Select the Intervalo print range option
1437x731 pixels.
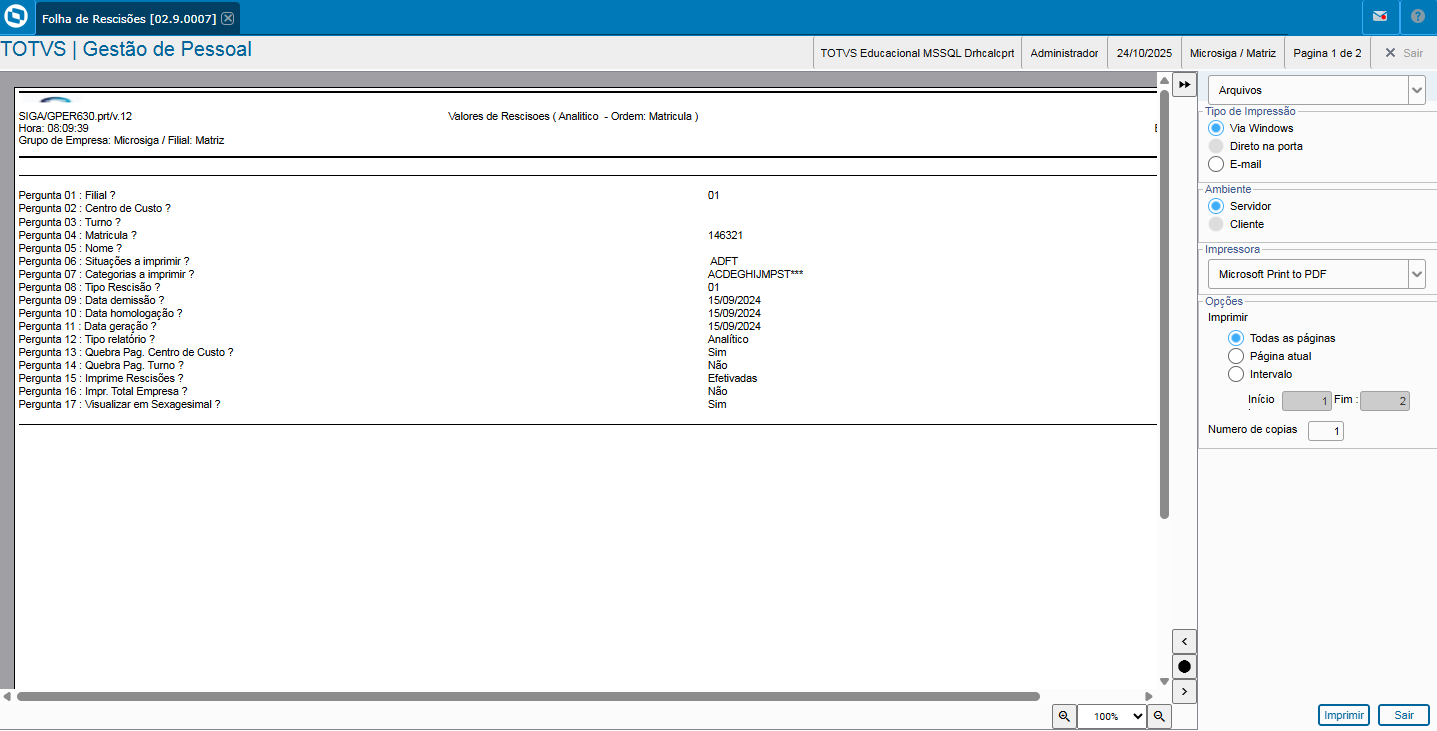tap(1236, 374)
